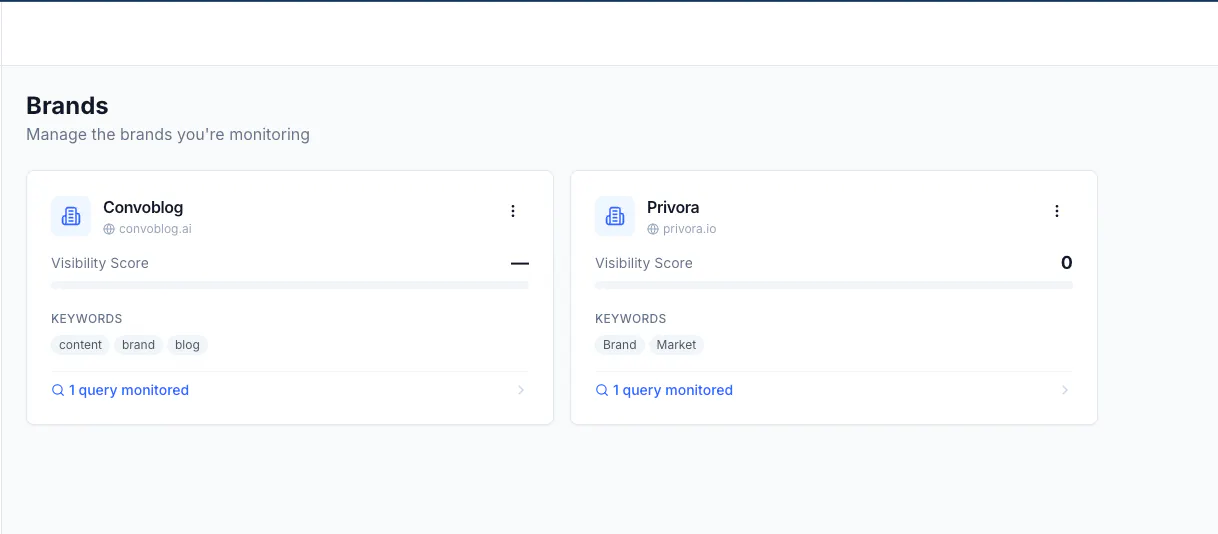Click the Convoblog brand building icon
This screenshot has height=534, width=1218.
71,216
